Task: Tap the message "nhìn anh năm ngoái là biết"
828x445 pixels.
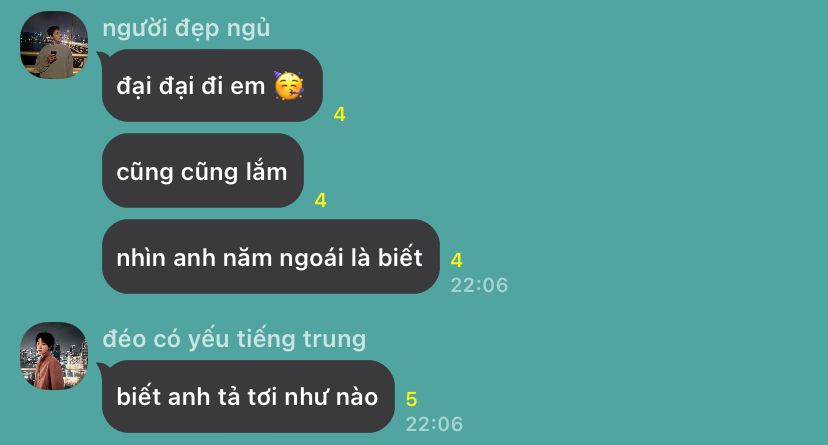Action: pyautogui.click(x=270, y=257)
